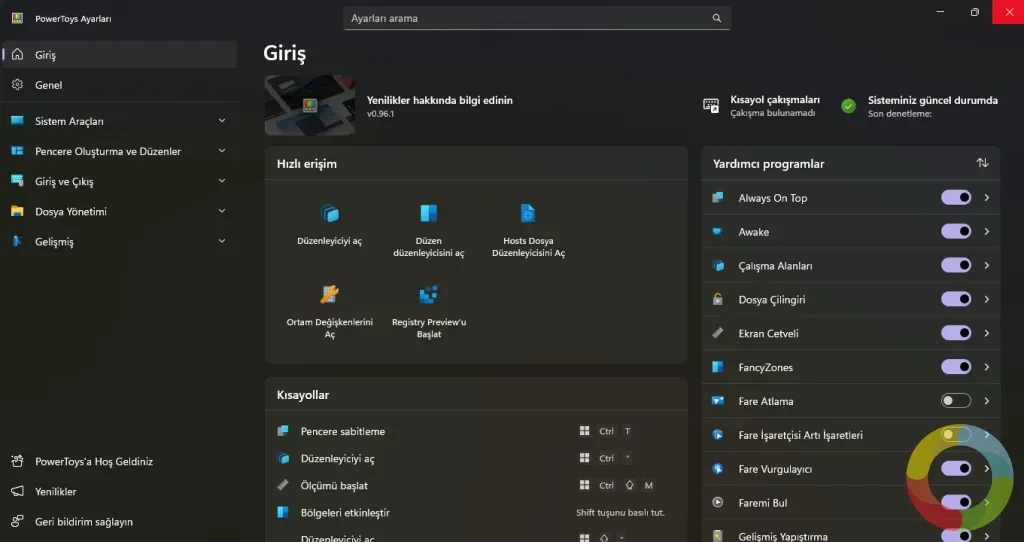Toggle the Dosya Çilingiri switch

(955, 299)
